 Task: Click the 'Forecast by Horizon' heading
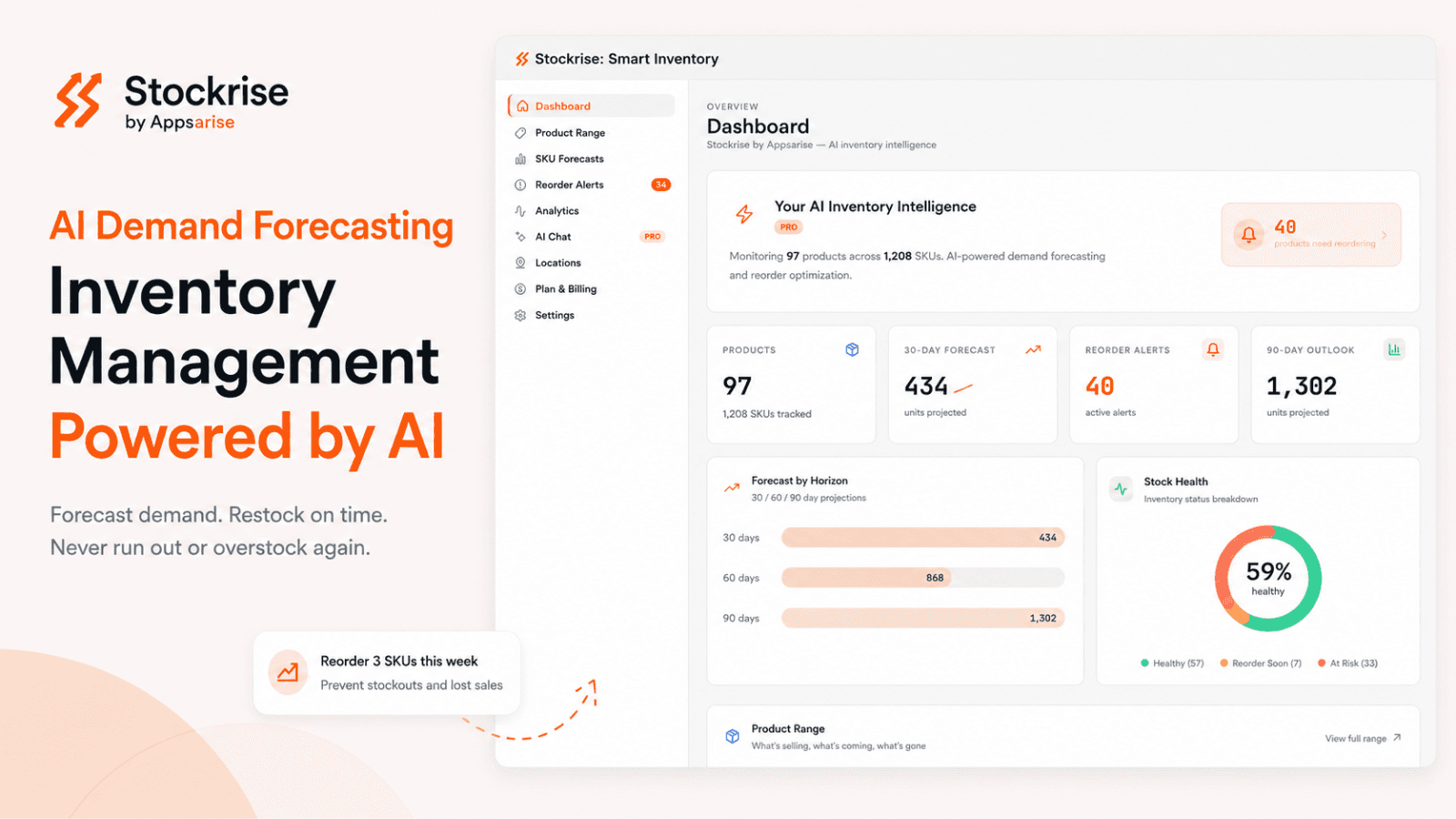tap(799, 480)
